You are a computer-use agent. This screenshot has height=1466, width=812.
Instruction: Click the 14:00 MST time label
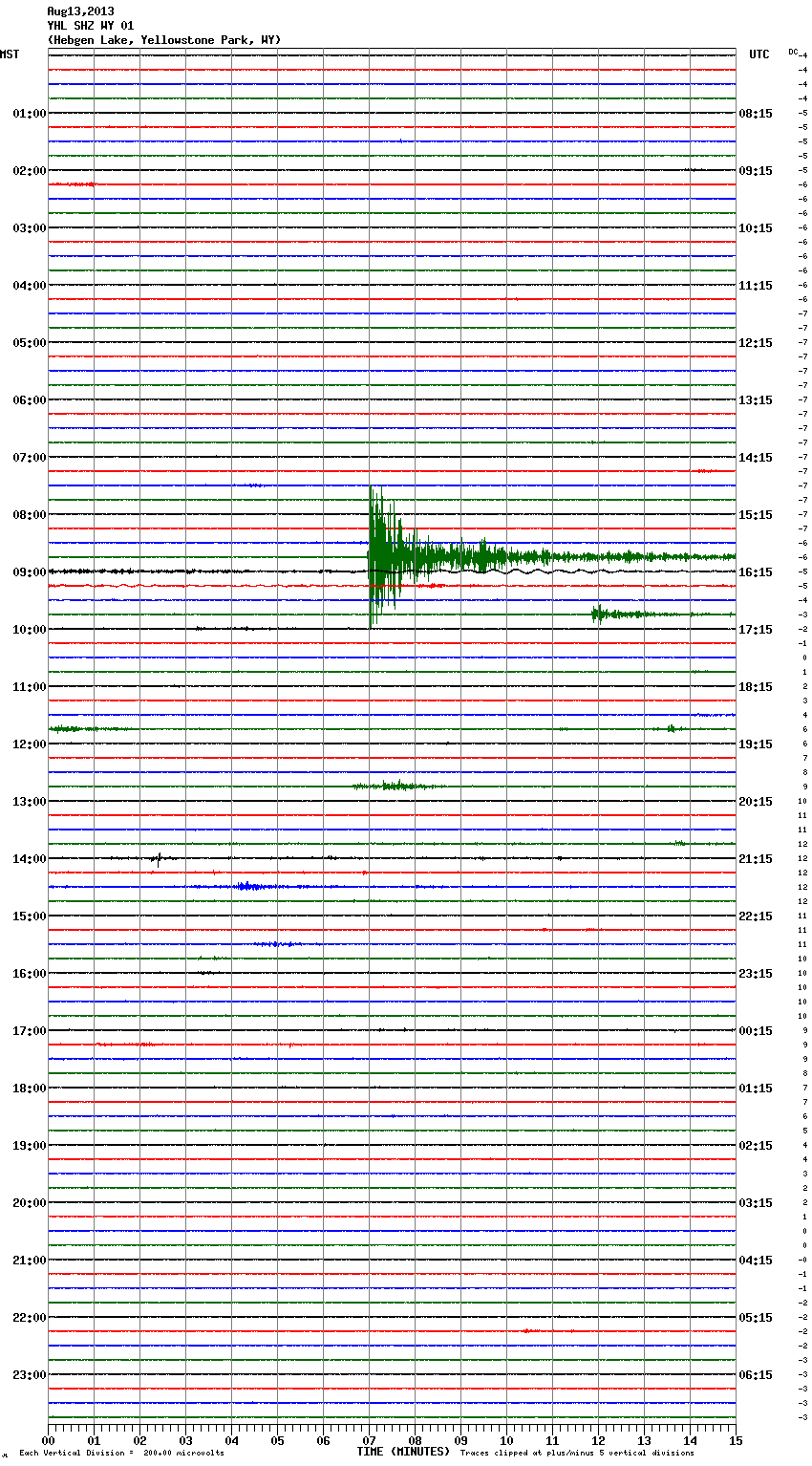[29, 859]
